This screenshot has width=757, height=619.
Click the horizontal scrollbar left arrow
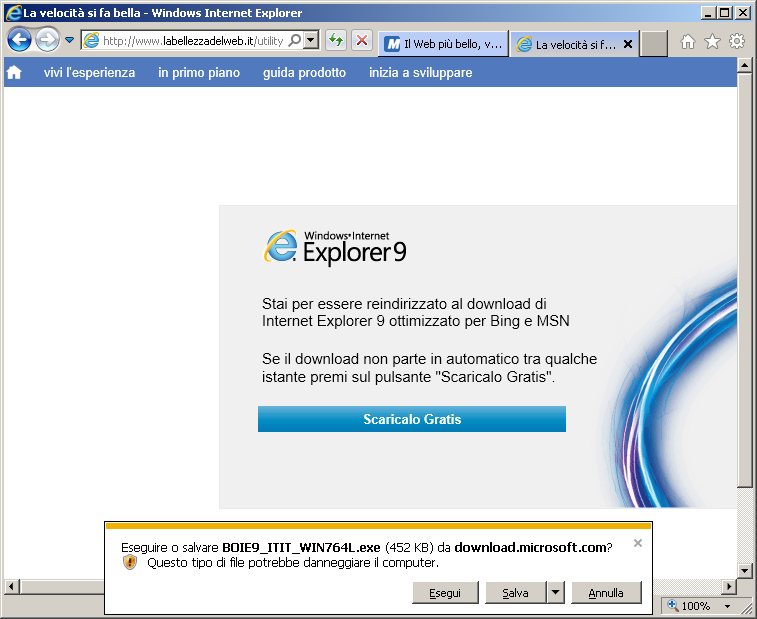[12, 587]
